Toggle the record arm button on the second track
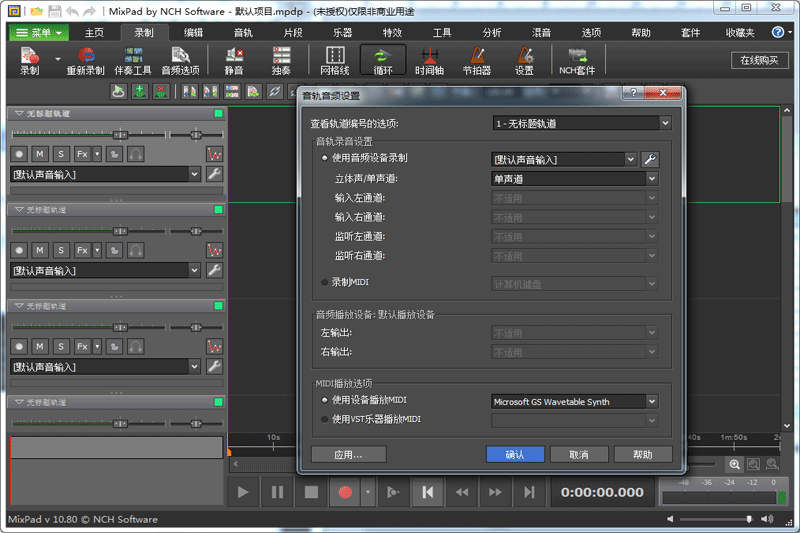This screenshot has height=533, width=800. pos(19,250)
